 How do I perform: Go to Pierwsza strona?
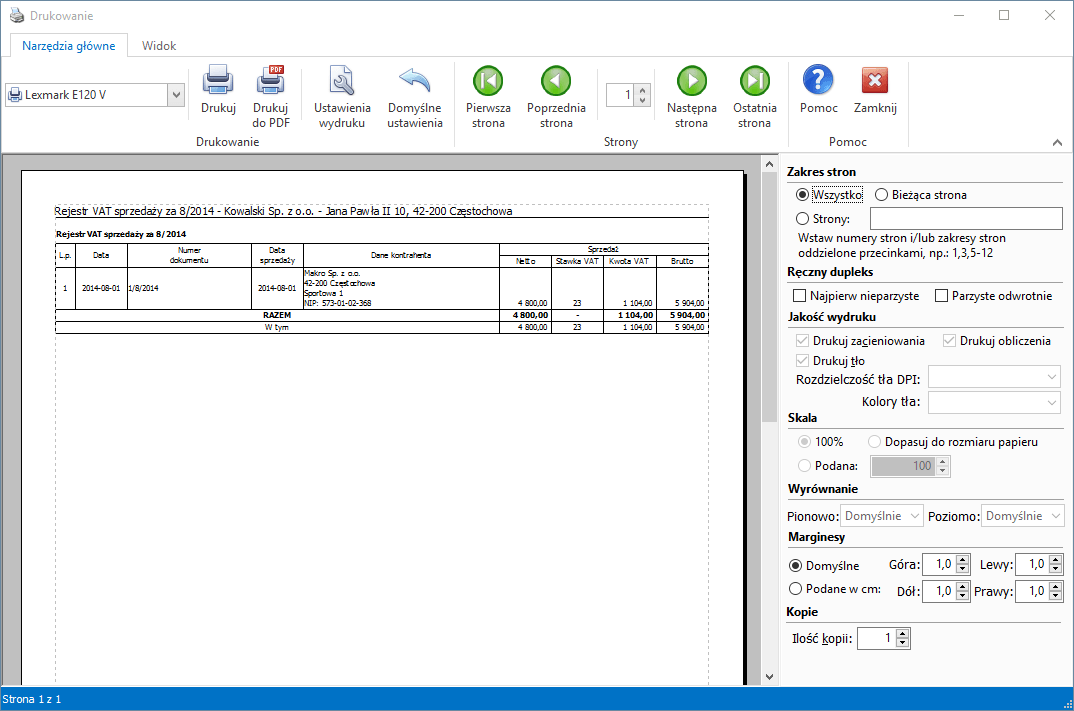pos(488,82)
